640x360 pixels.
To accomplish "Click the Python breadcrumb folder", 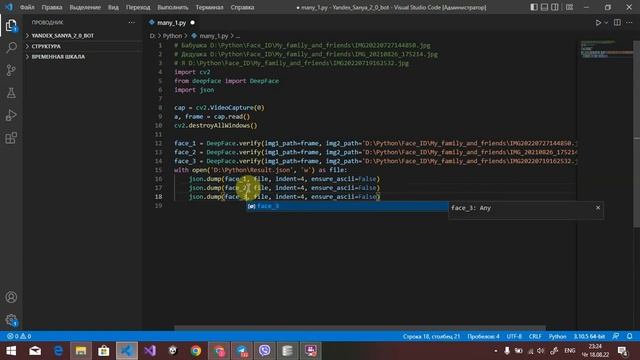I will coord(172,36).
